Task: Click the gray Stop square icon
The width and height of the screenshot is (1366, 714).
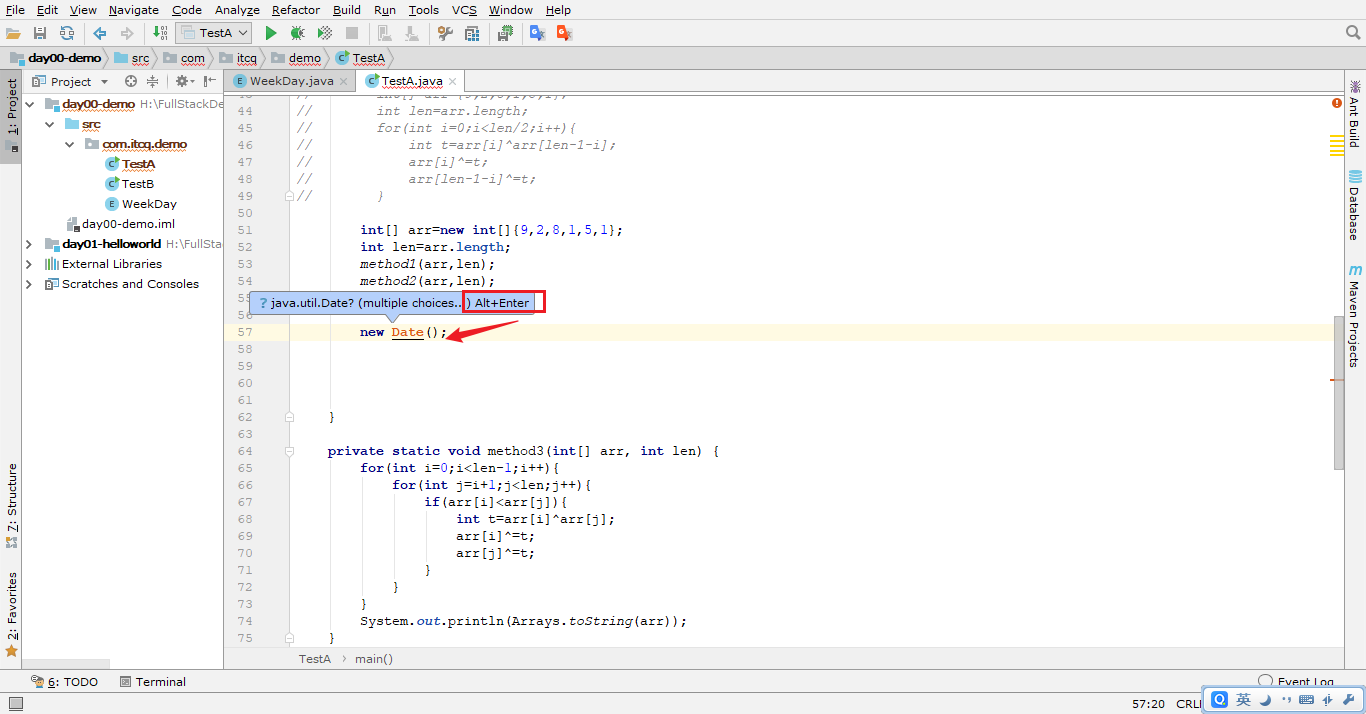Action: tap(352, 33)
